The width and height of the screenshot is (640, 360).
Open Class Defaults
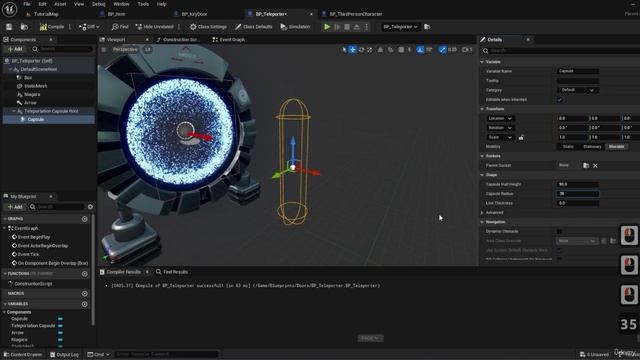point(253,27)
